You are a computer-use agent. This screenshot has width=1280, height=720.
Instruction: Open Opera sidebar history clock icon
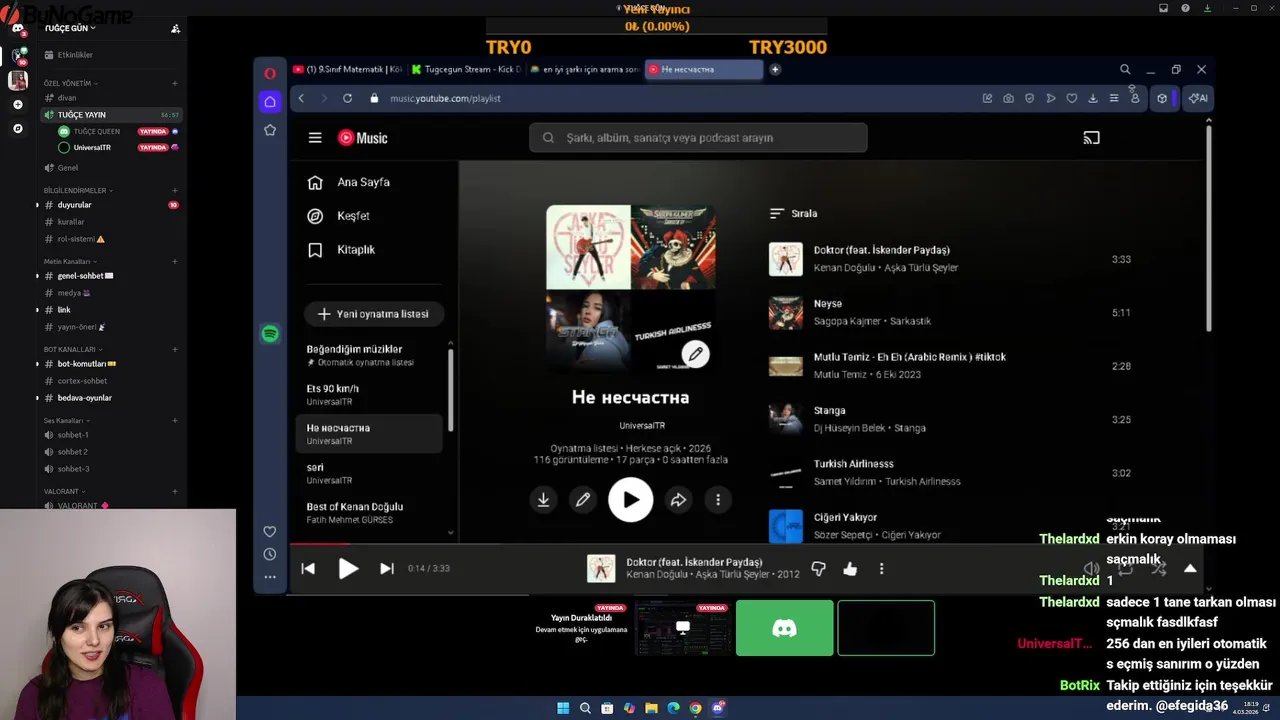coord(270,554)
